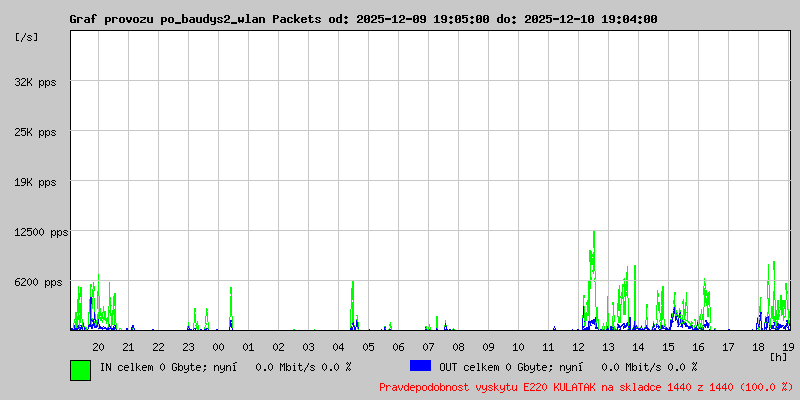Click hour label '02' on time axis

coord(279,347)
